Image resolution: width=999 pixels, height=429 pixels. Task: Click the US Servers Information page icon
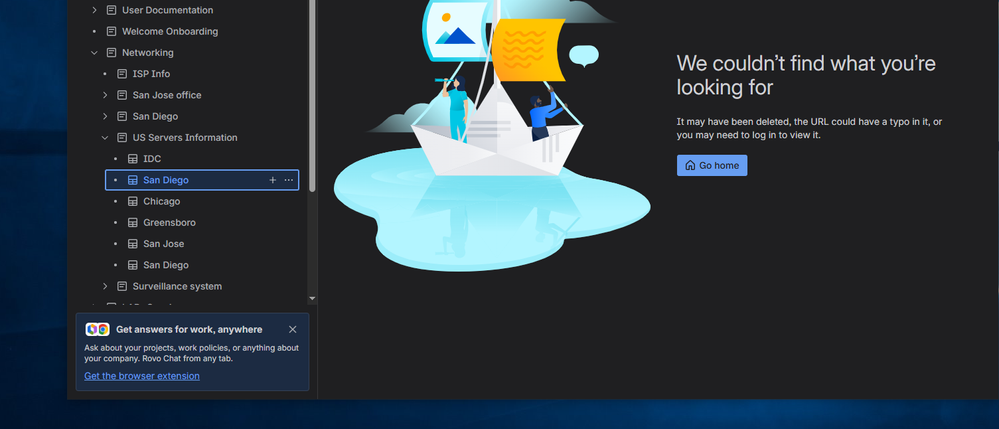122,138
